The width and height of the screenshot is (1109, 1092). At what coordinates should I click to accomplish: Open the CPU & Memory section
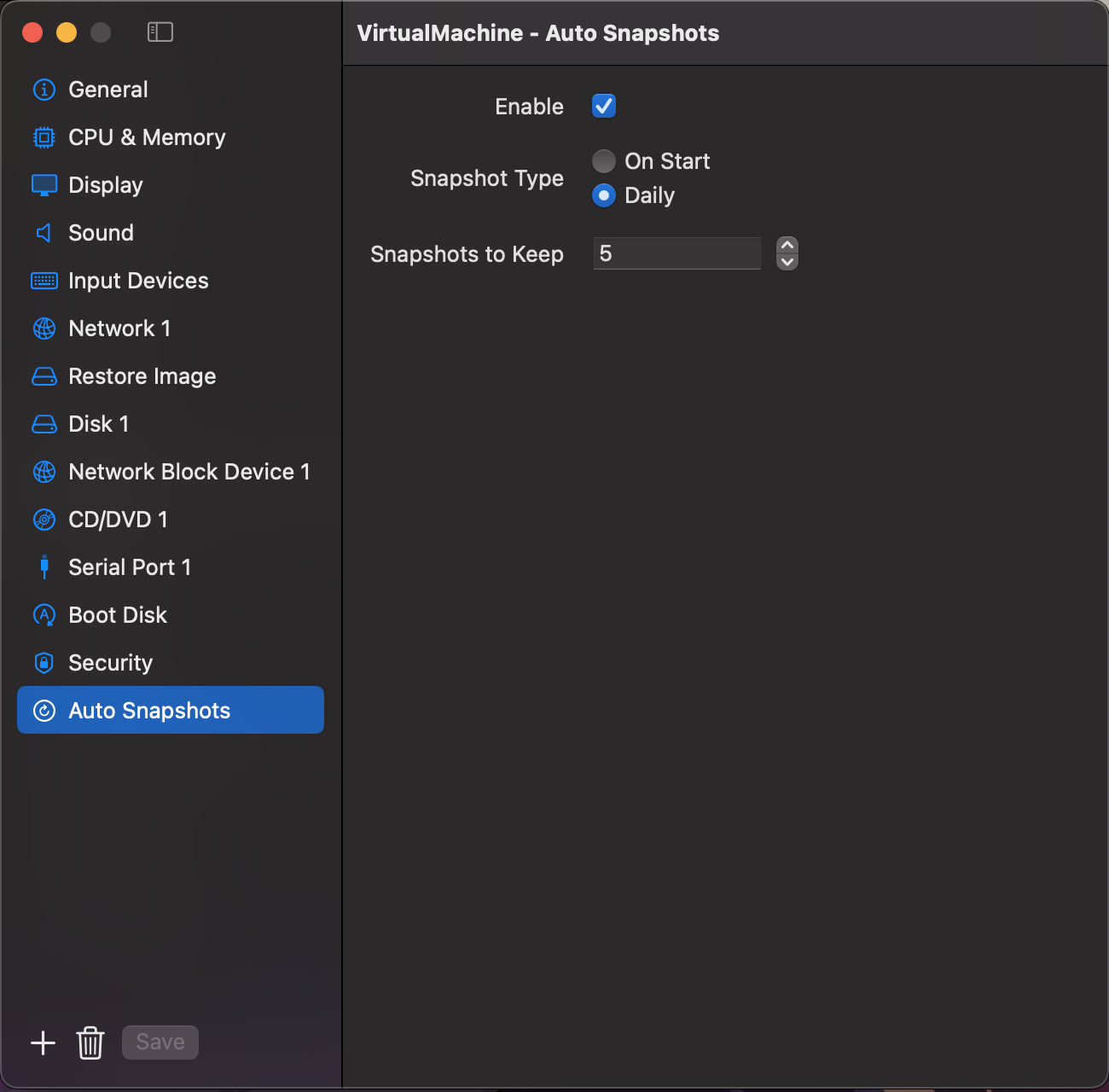click(171, 137)
